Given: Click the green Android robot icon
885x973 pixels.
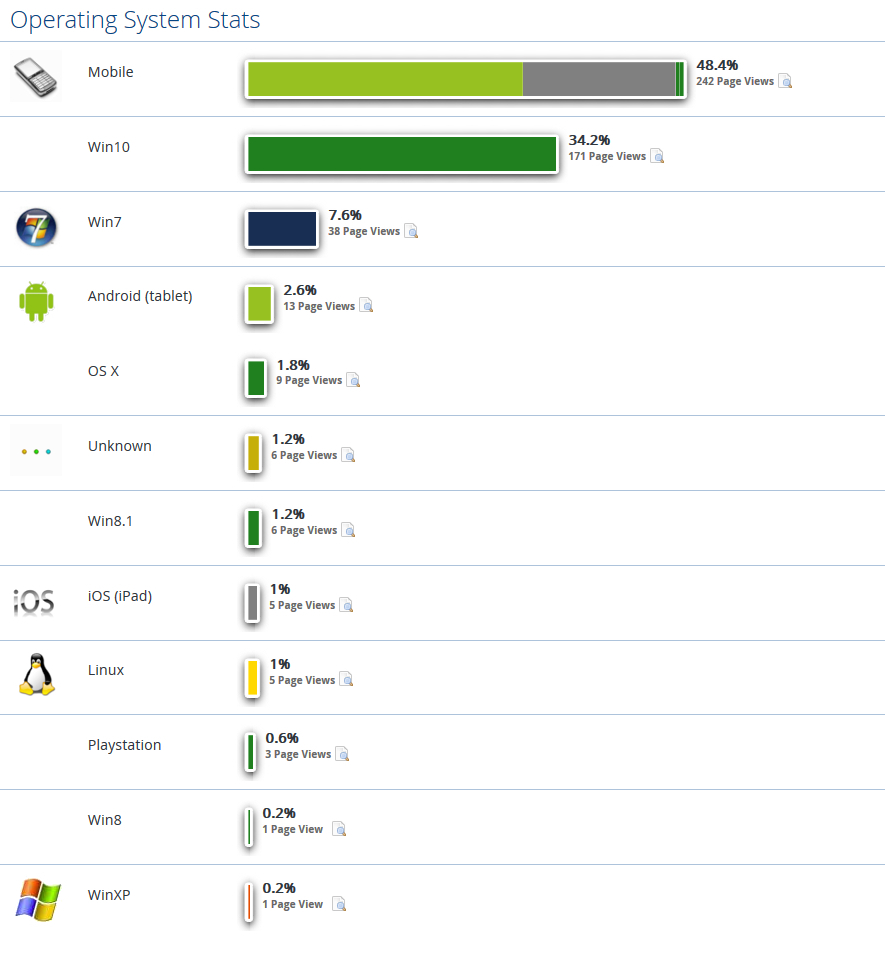Looking at the screenshot, I should 36,301.
